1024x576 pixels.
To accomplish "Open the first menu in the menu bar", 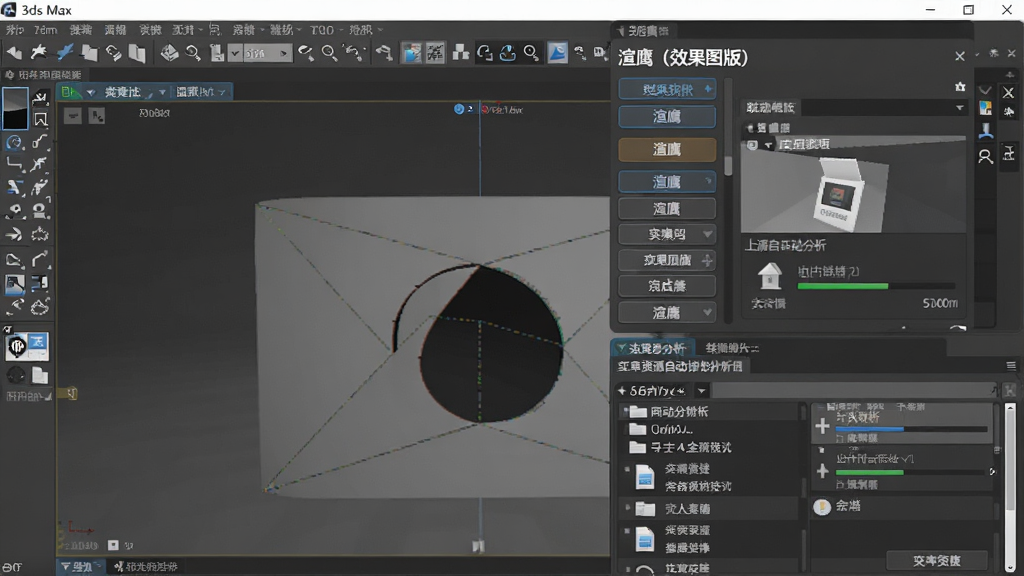I will 14,30.
